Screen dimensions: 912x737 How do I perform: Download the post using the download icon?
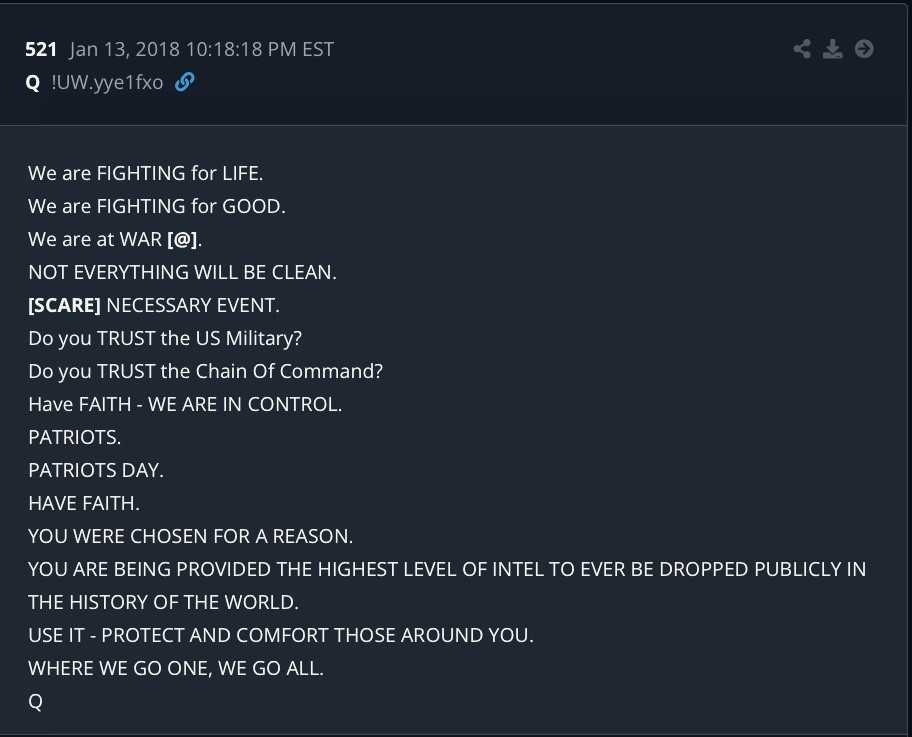(x=832, y=49)
